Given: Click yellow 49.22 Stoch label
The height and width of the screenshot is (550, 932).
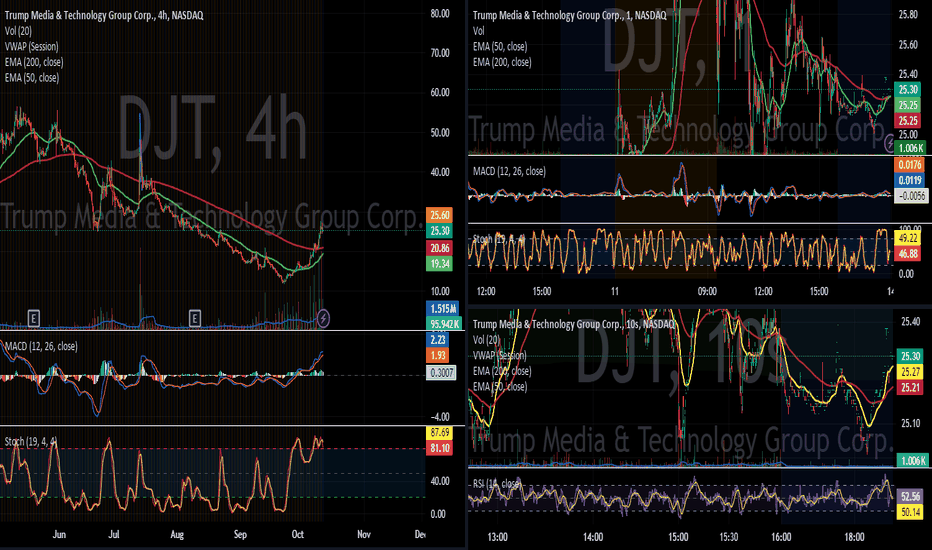Looking at the screenshot, I should click(908, 238).
